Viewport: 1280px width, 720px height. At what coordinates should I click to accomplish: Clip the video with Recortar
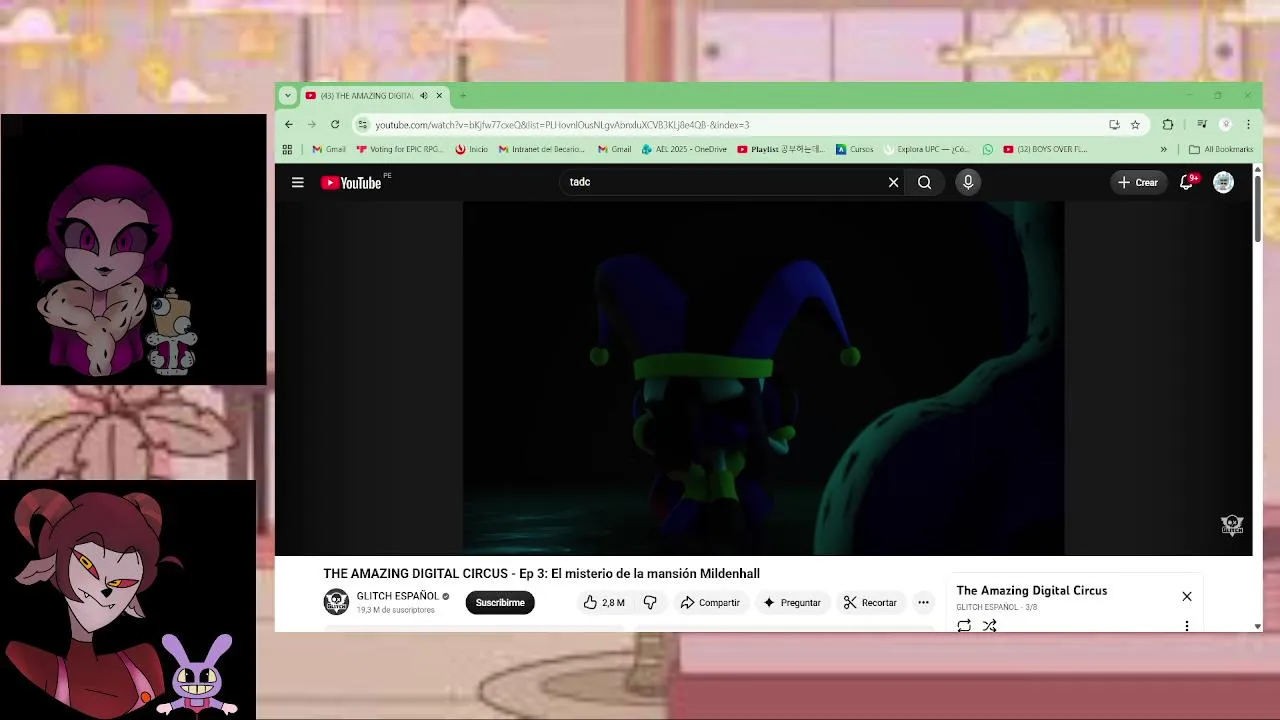870,602
